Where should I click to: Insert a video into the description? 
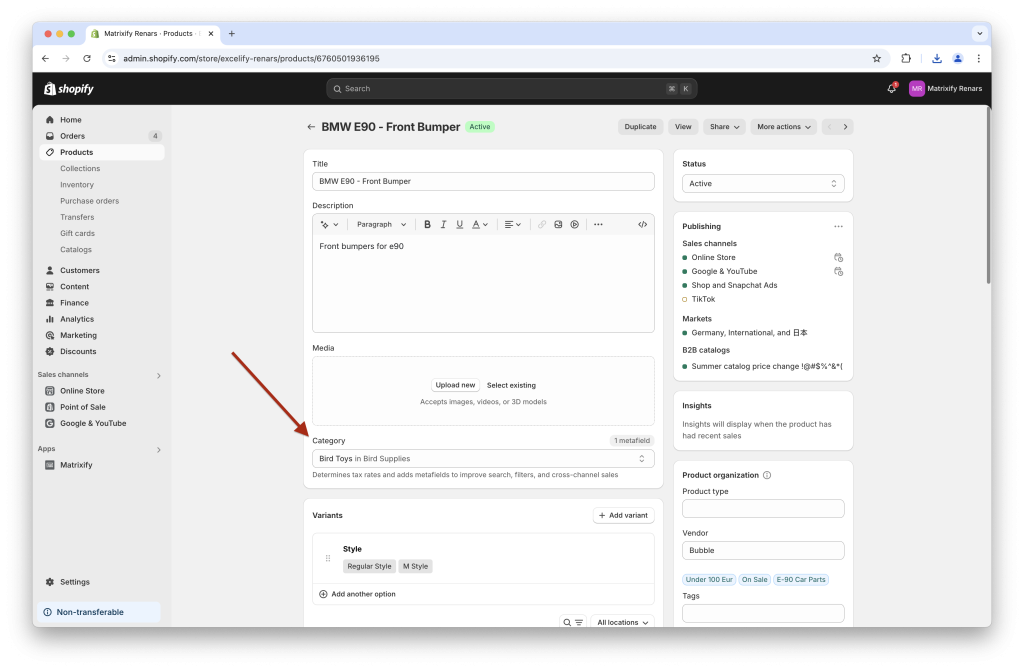(x=575, y=224)
